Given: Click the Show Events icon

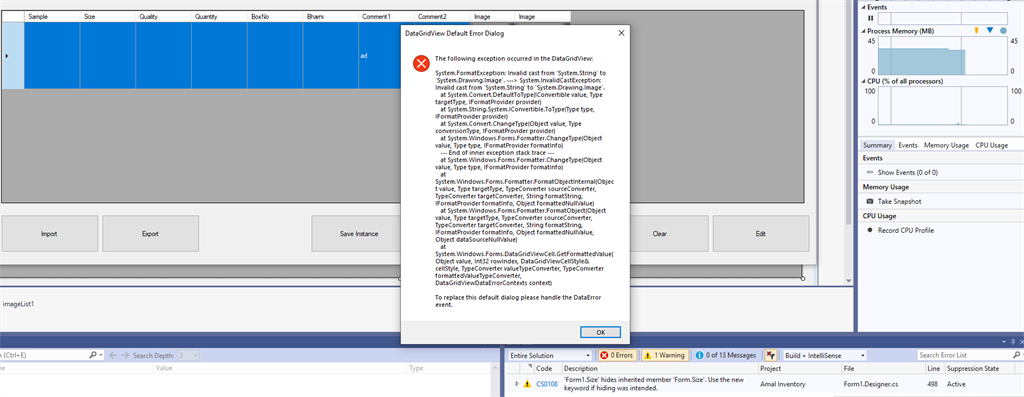Looking at the screenshot, I should pos(870,172).
